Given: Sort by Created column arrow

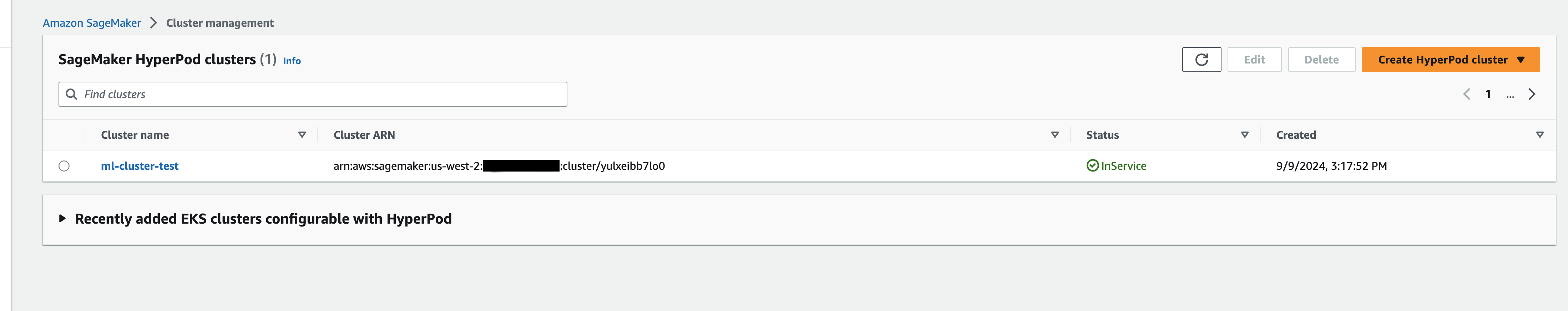Looking at the screenshot, I should [x=1539, y=135].
